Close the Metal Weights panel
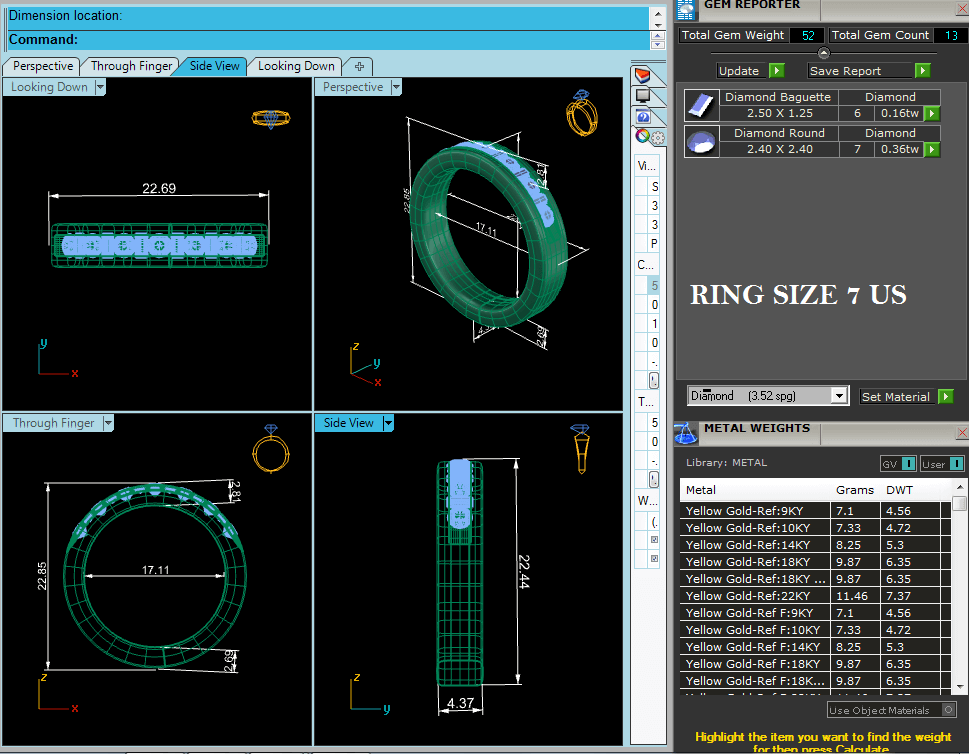This screenshot has height=754, width=969. pos(962,433)
